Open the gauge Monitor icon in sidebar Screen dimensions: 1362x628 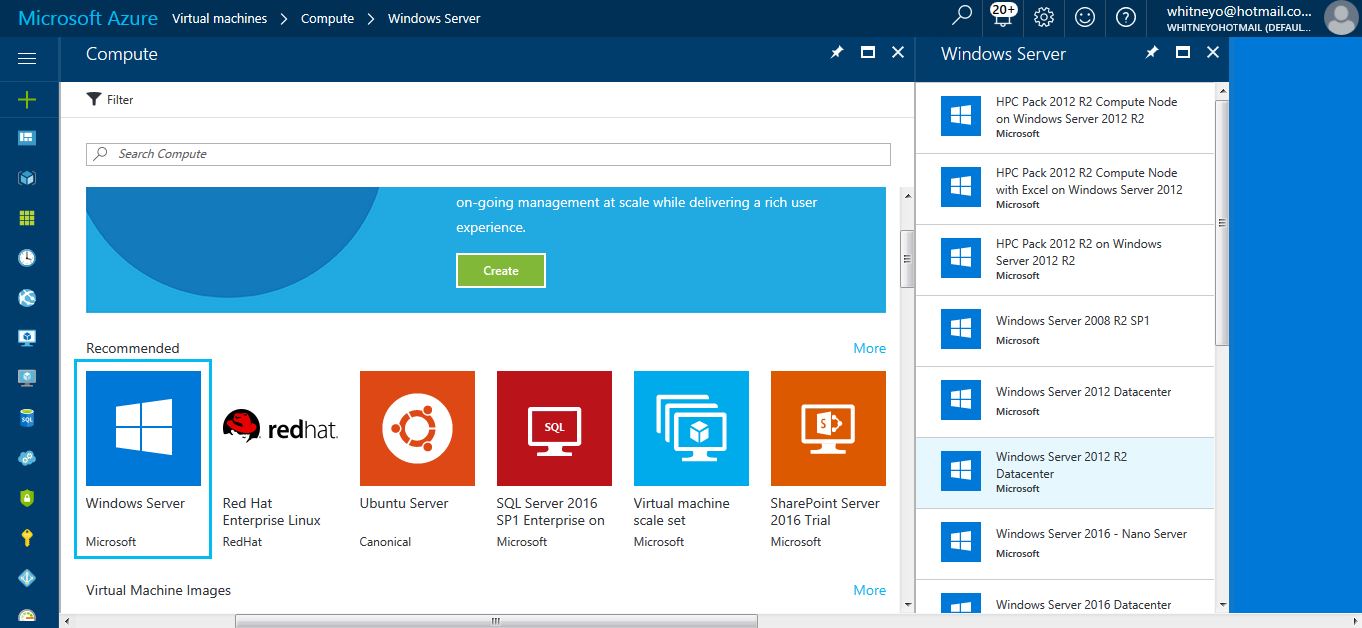click(27, 617)
